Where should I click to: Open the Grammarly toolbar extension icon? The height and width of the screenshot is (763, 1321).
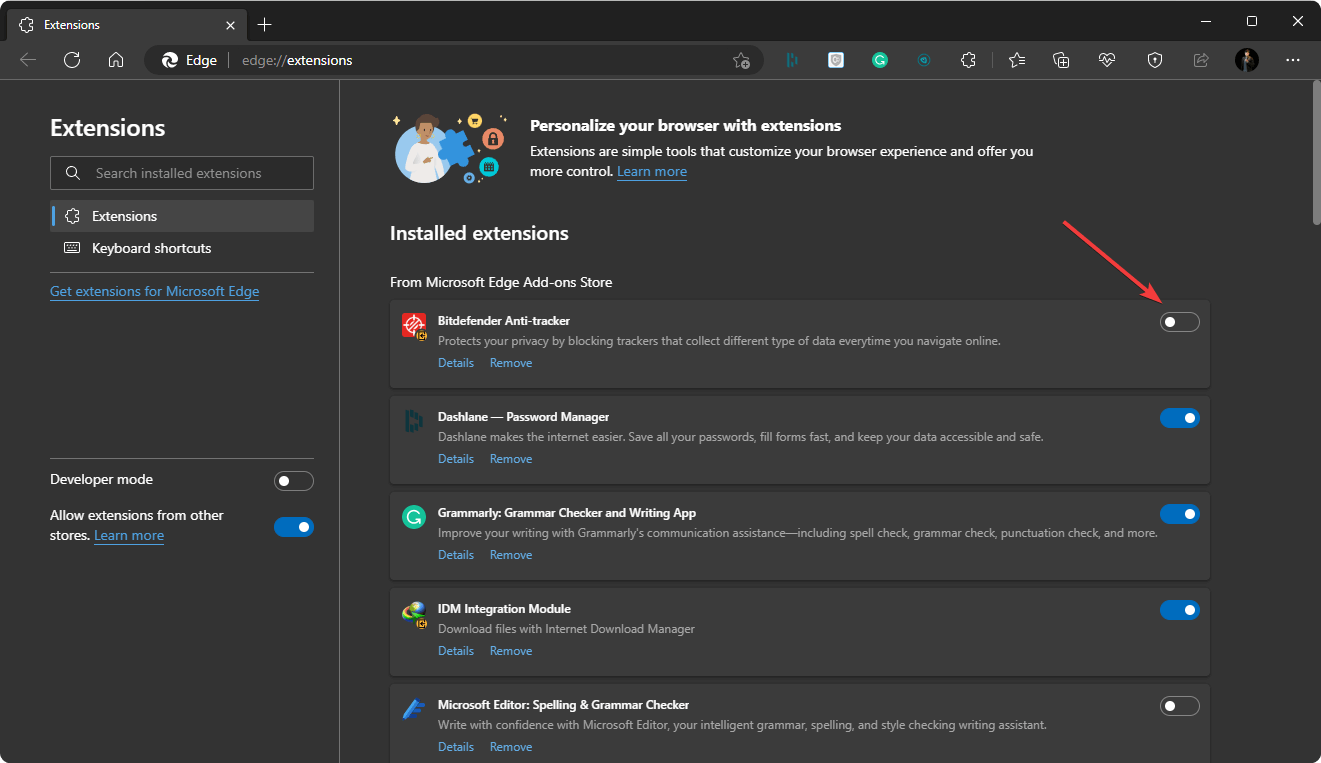(x=880, y=60)
